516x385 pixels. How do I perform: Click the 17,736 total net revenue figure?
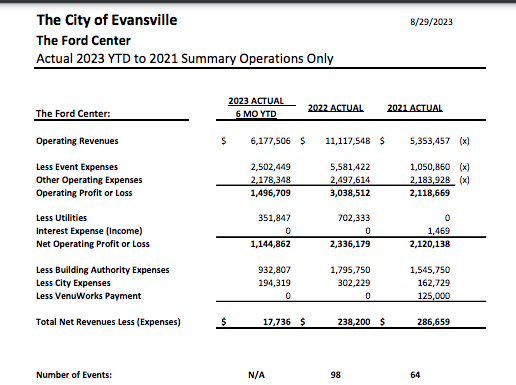[277, 322]
